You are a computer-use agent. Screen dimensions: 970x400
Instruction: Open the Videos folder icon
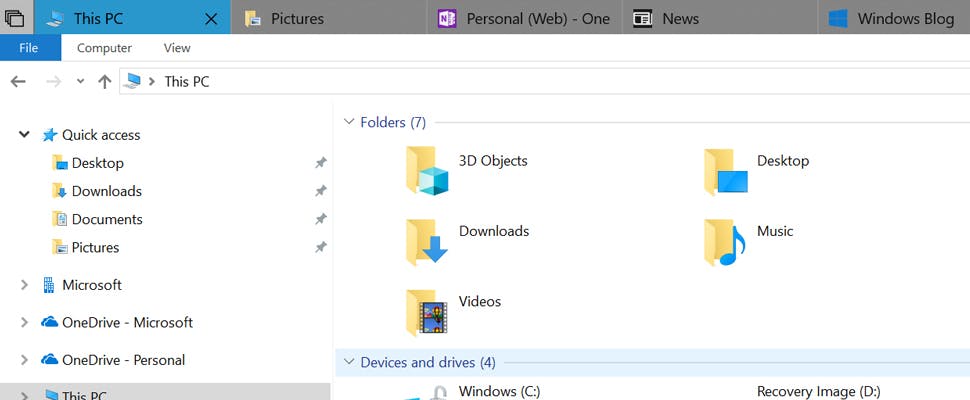tap(426, 311)
